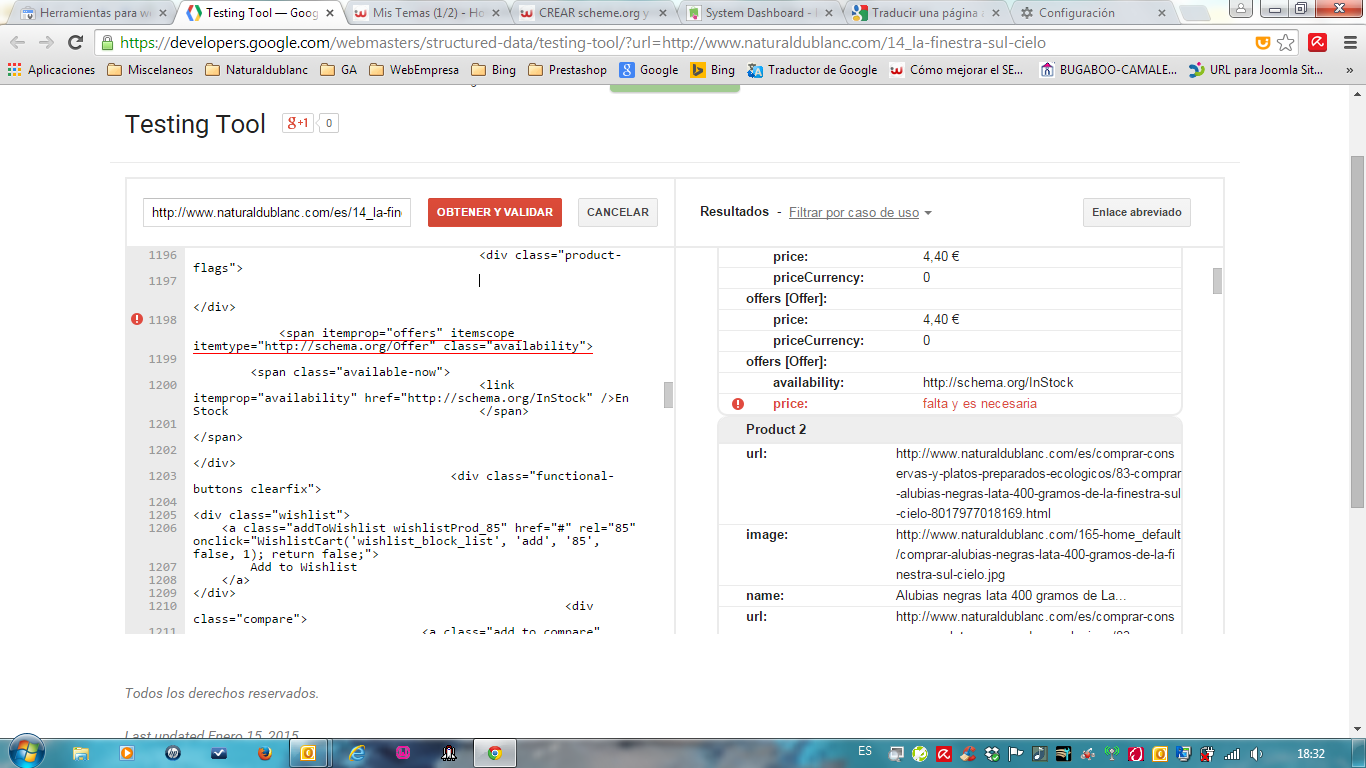The width and height of the screenshot is (1366, 768).
Task: Click the Chrome user profile icon
Action: (x=1239, y=8)
